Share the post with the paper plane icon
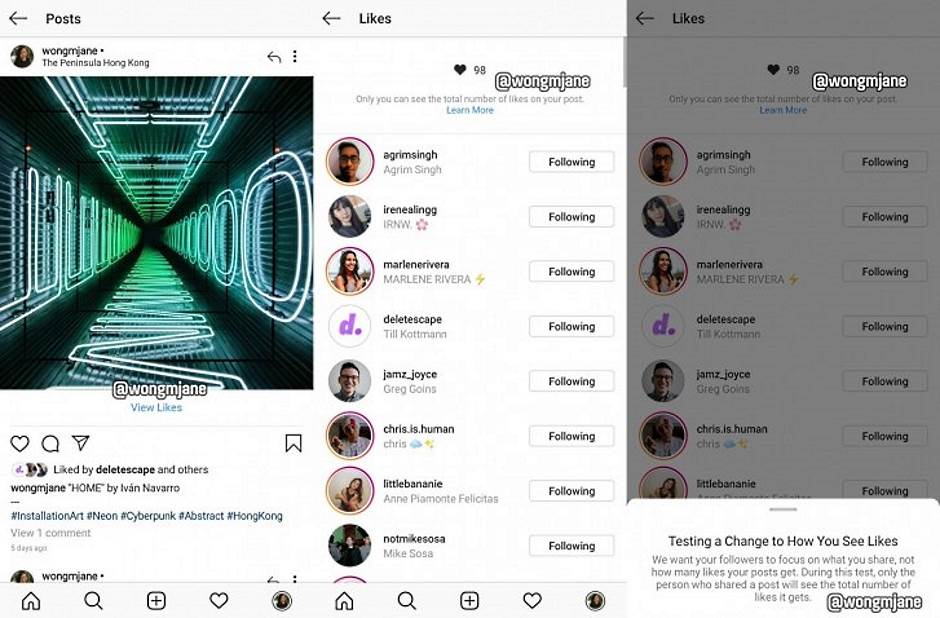The image size is (940, 618). [80, 443]
